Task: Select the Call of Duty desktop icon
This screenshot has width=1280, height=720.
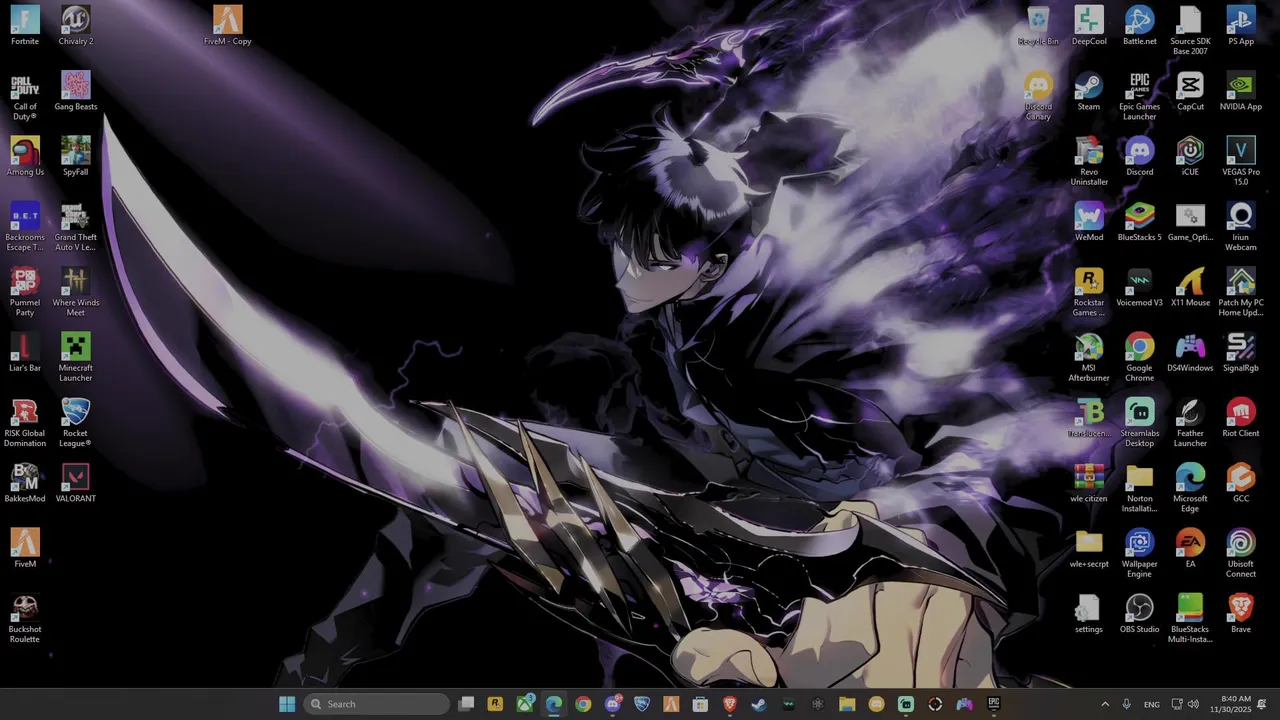Action: tap(25, 96)
